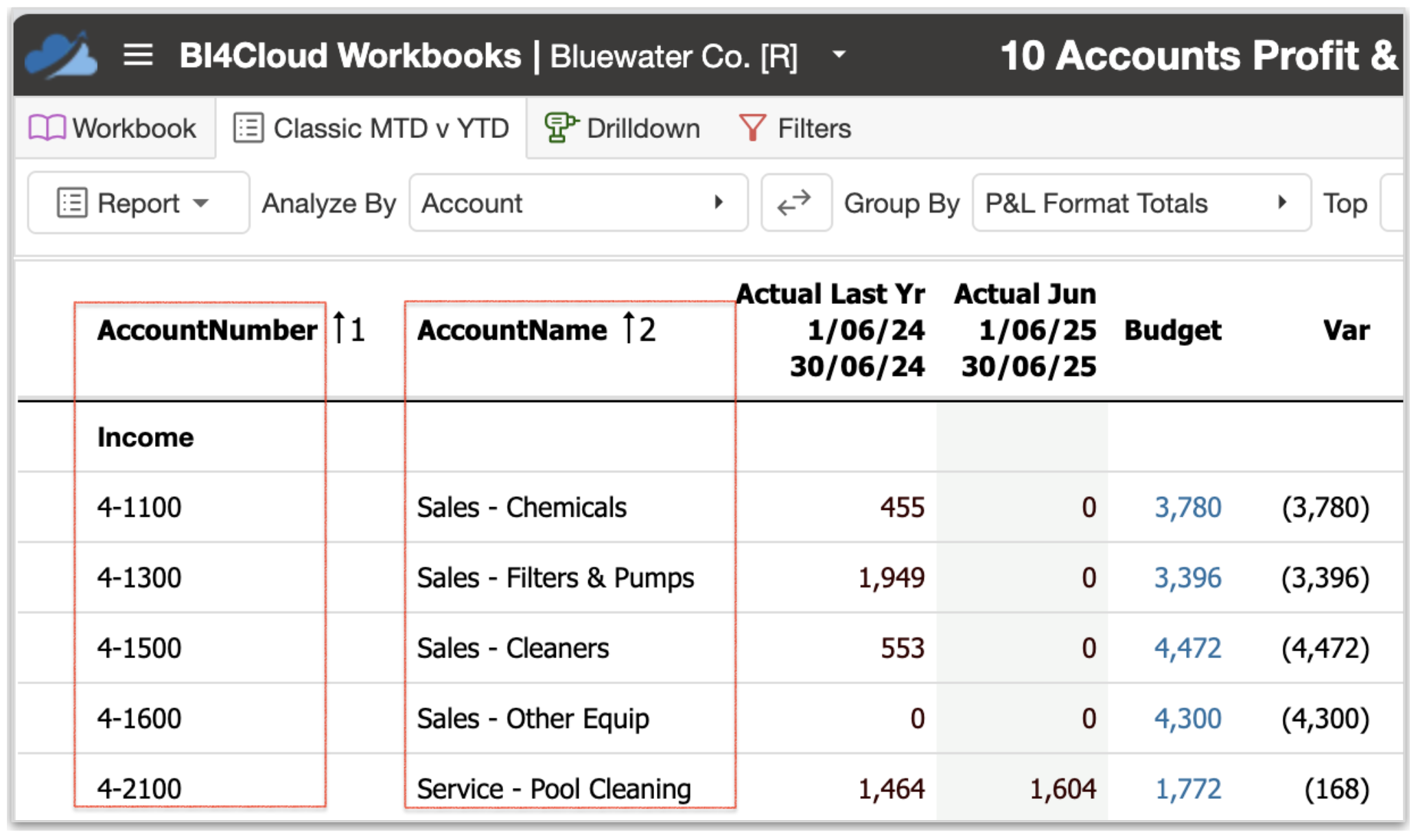This screenshot has width=1418, height=840.
Task: Switch to the Drilldown tab
Action: pyautogui.click(x=623, y=128)
